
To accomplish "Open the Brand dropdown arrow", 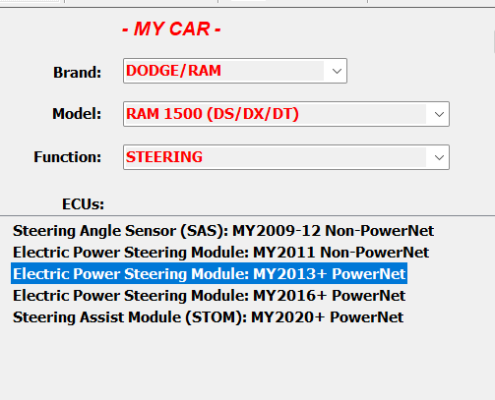I will tap(337, 71).
